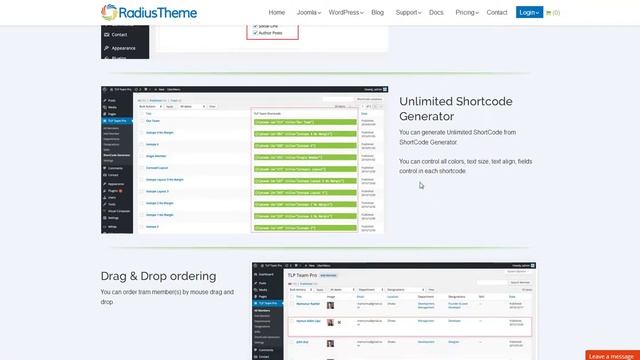
Task: Click the Login button
Action: tap(529, 12)
